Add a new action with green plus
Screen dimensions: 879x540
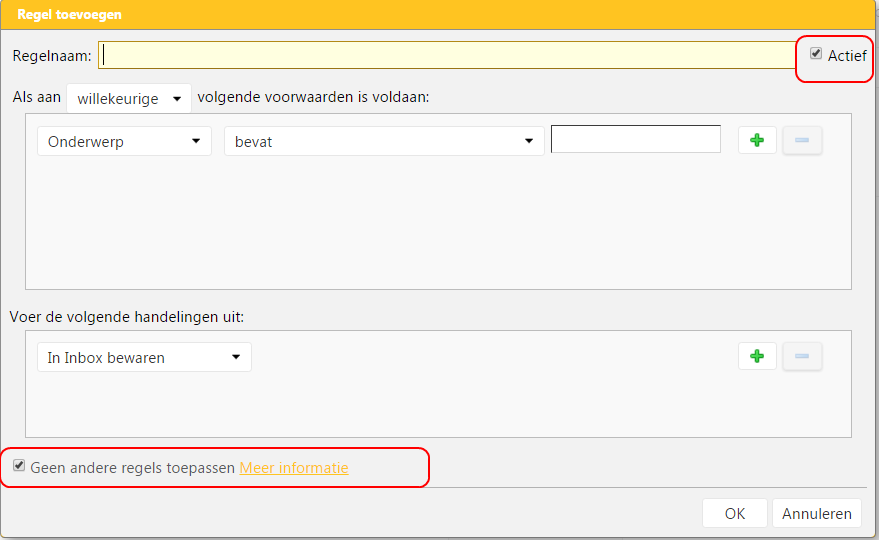coord(757,356)
